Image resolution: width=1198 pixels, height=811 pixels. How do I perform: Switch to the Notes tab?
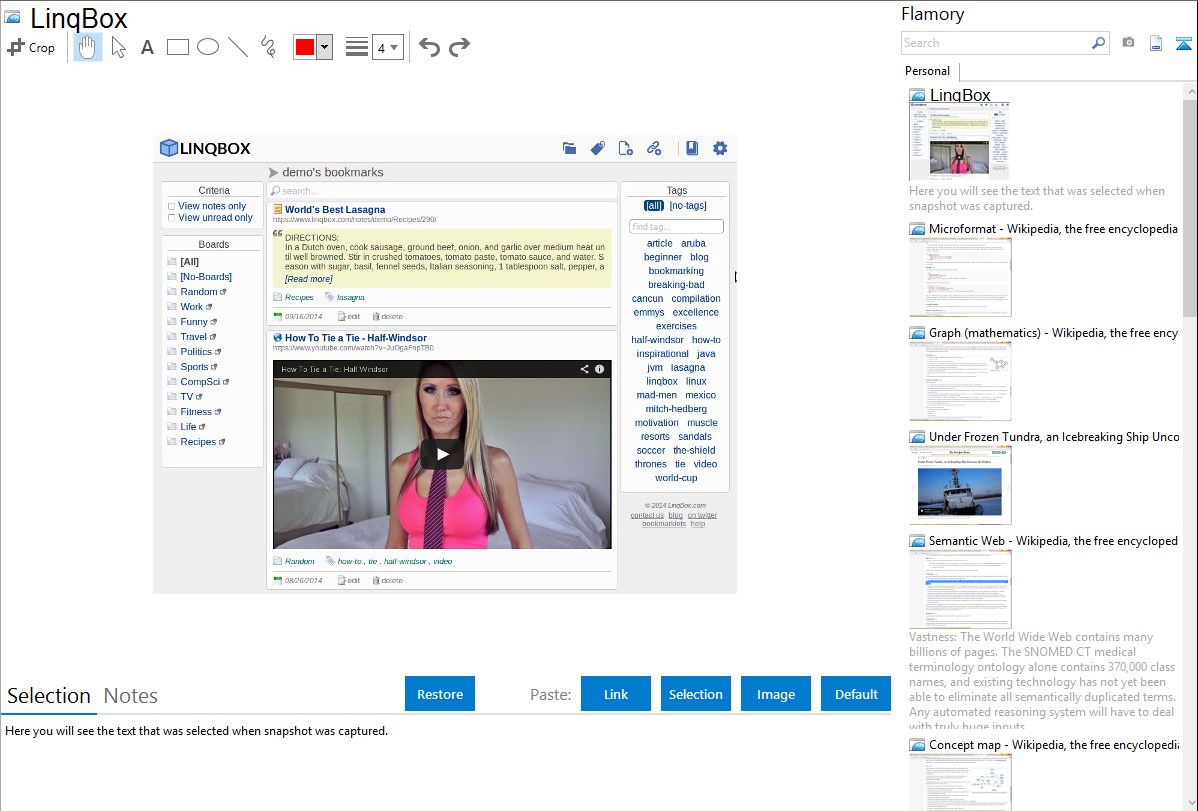(131, 696)
